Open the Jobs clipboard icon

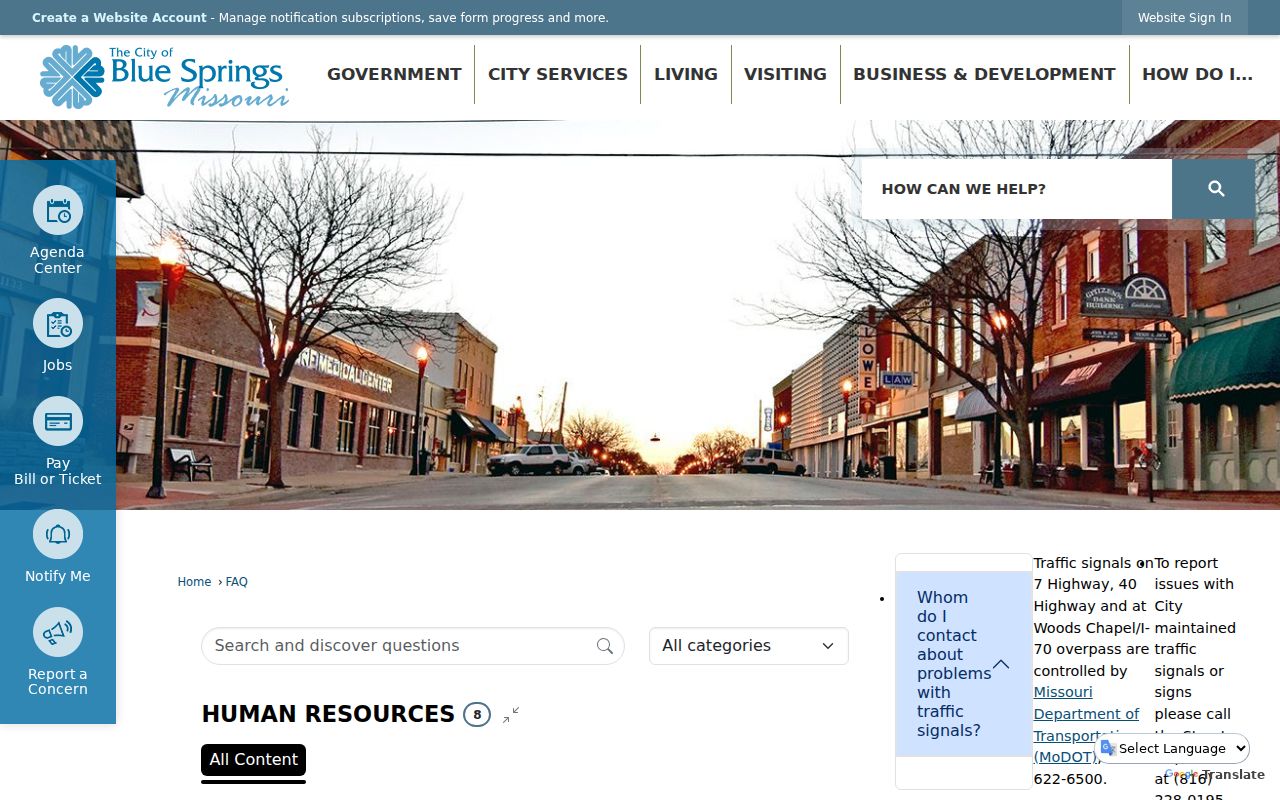(x=58, y=324)
